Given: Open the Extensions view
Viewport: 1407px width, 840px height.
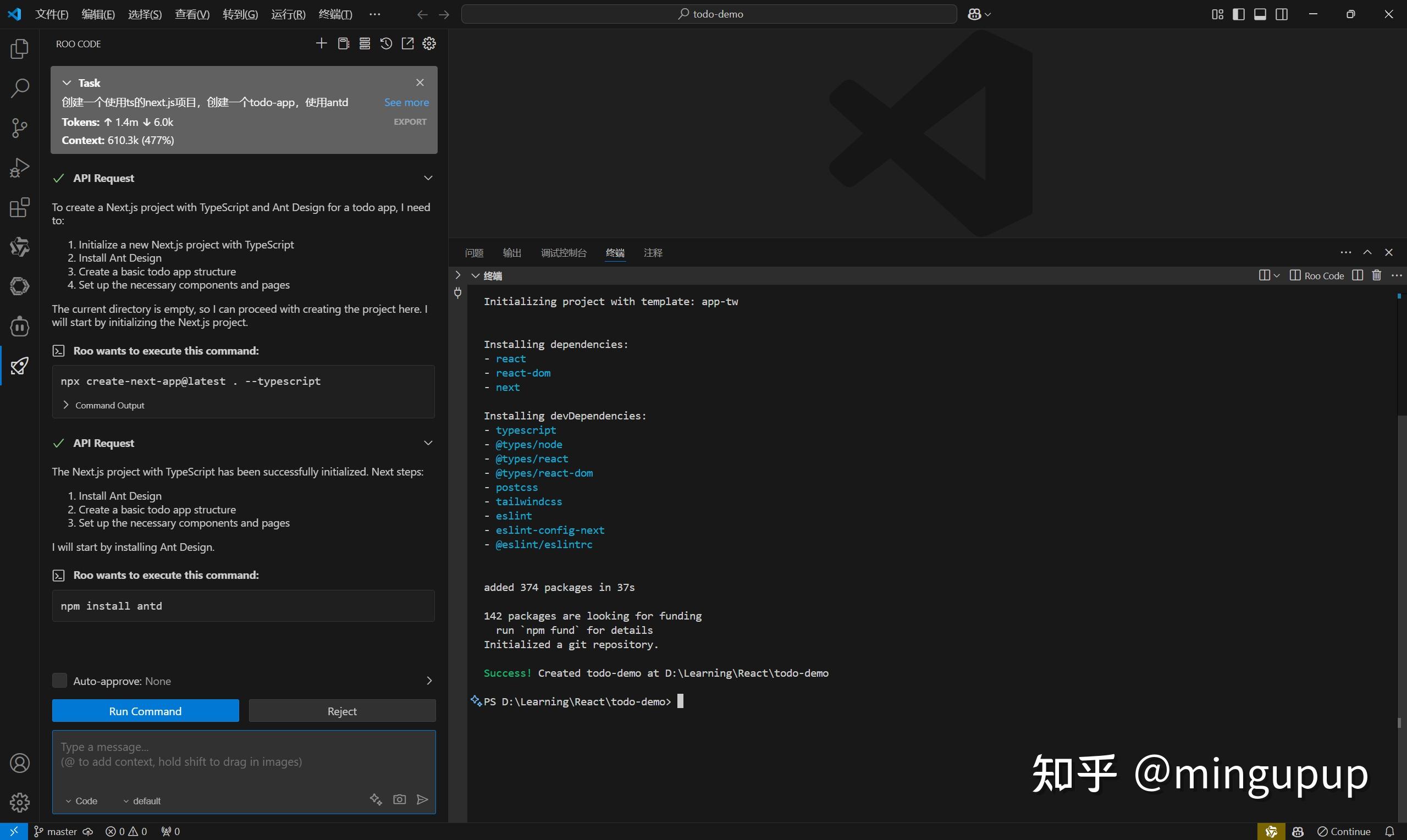Looking at the screenshot, I should (x=19, y=207).
